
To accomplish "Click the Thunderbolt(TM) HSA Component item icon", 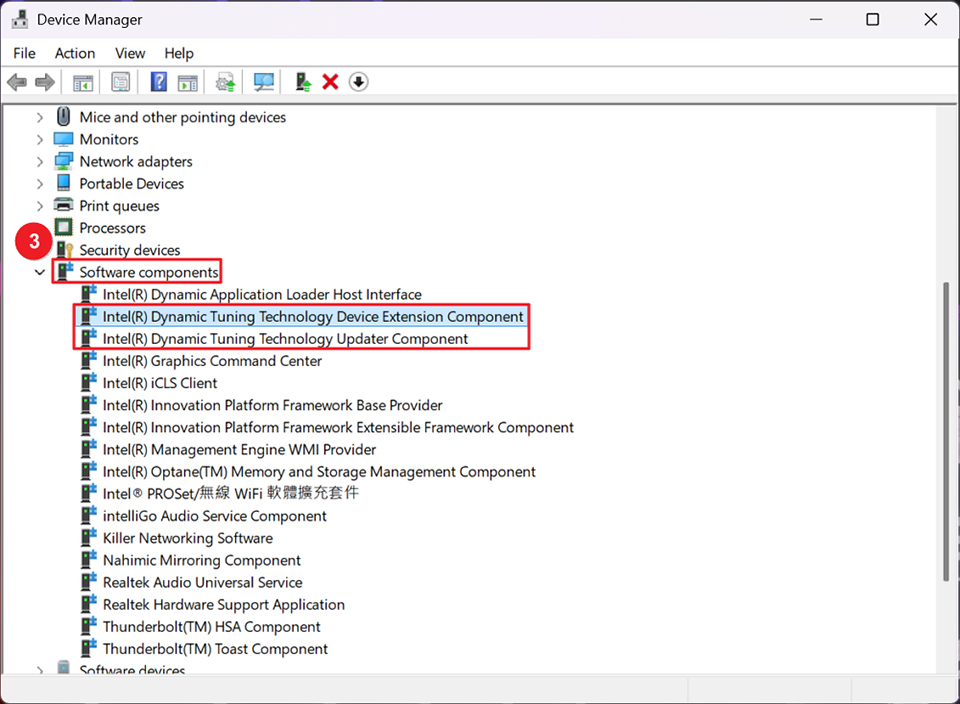I will click(89, 626).
